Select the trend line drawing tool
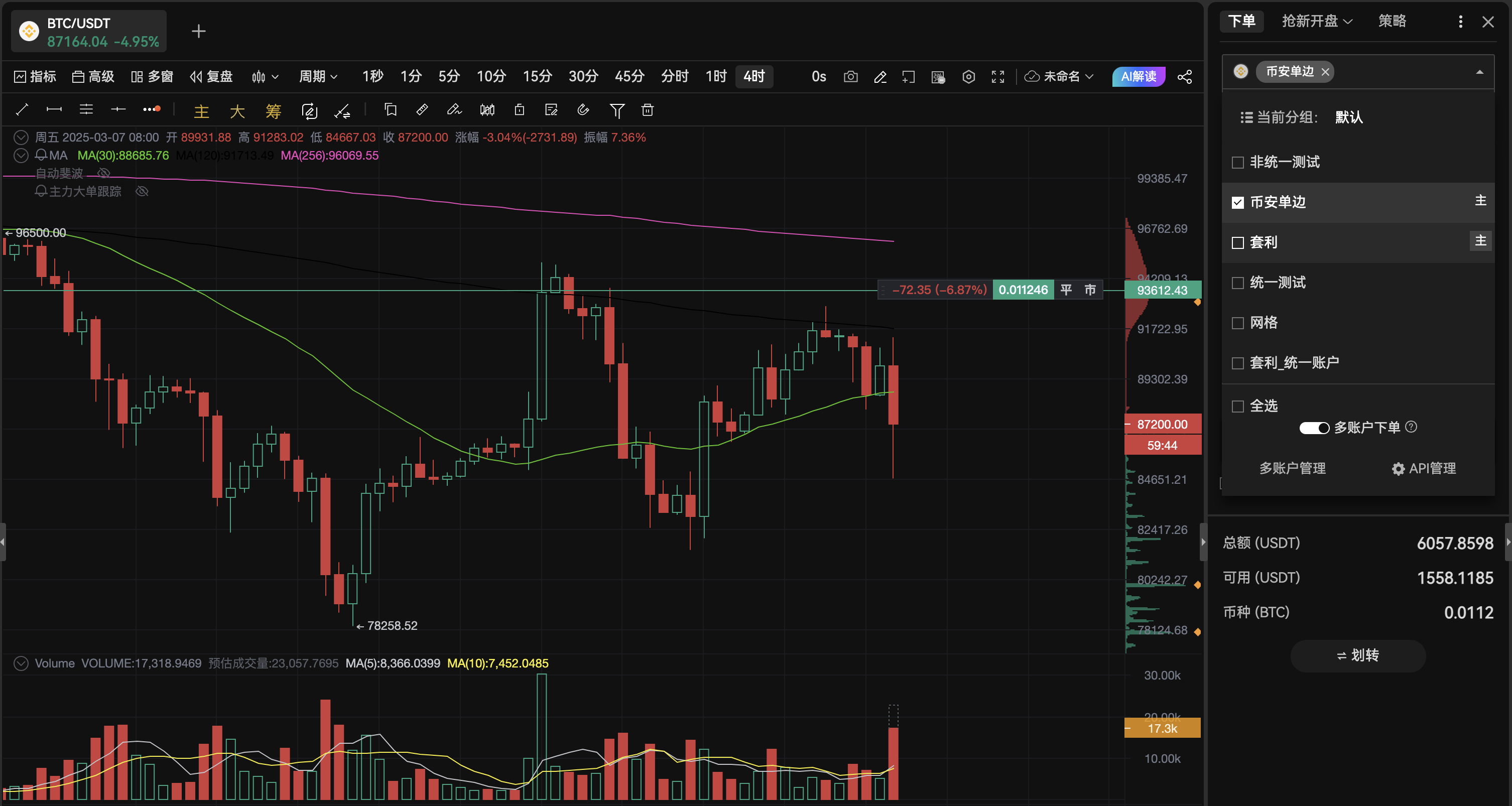The image size is (1512, 806). point(22,110)
